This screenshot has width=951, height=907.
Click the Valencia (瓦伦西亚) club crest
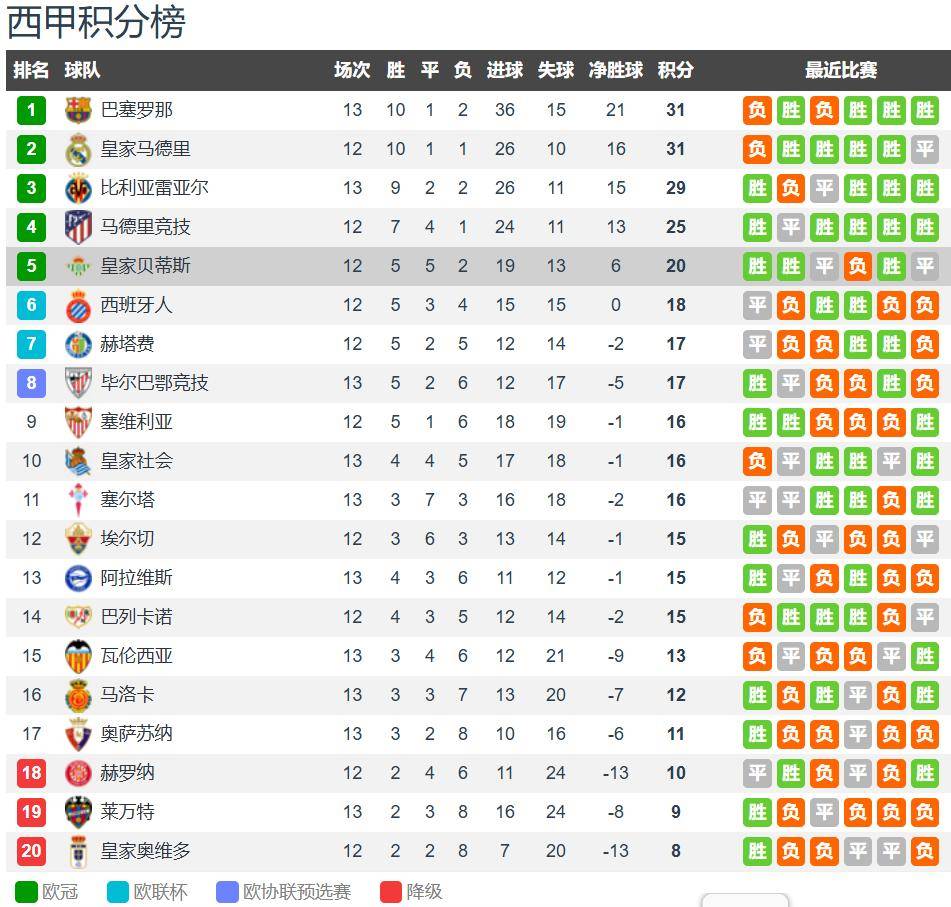click(x=78, y=656)
